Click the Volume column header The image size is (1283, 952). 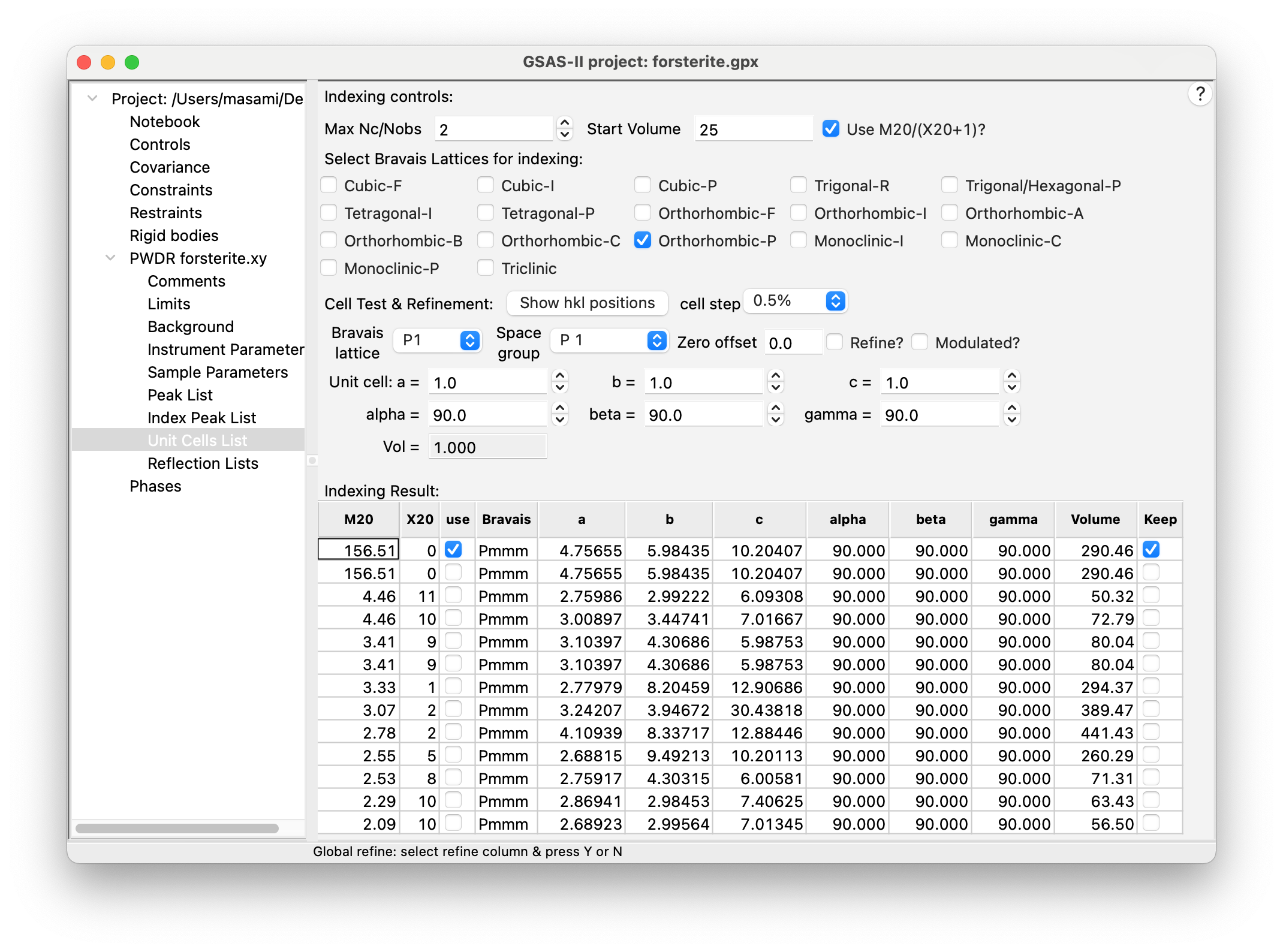pyautogui.click(x=1095, y=519)
